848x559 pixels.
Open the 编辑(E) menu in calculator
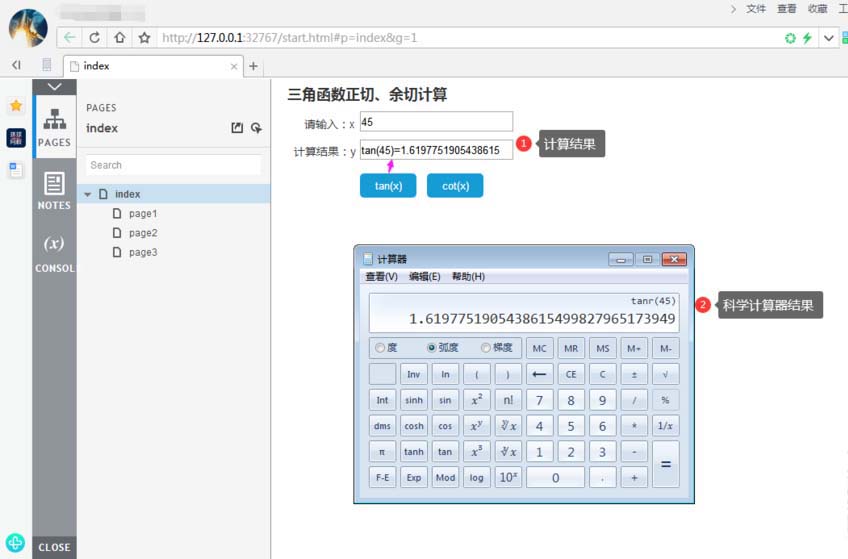pyautogui.click(x=425, y=277)
